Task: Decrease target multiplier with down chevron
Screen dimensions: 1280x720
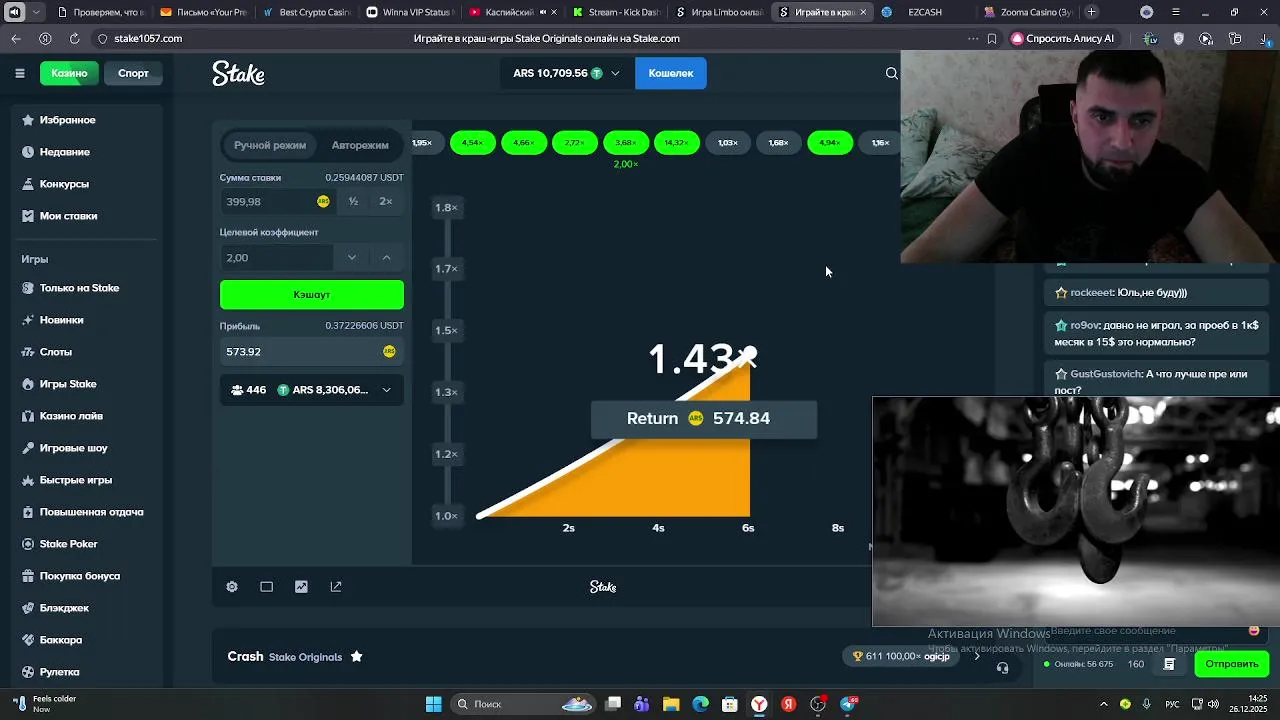Action: coord(351,257)
